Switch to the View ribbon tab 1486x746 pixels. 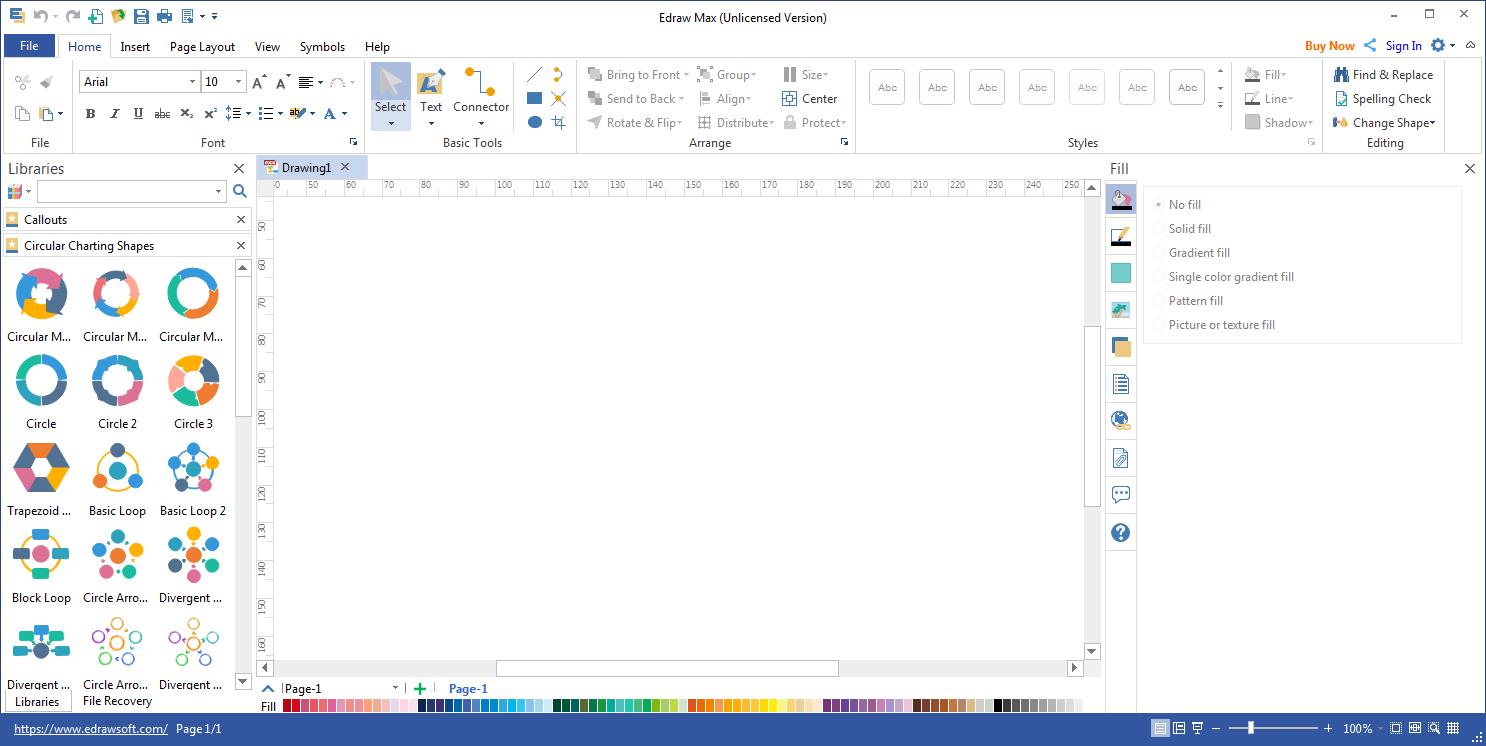267,46
